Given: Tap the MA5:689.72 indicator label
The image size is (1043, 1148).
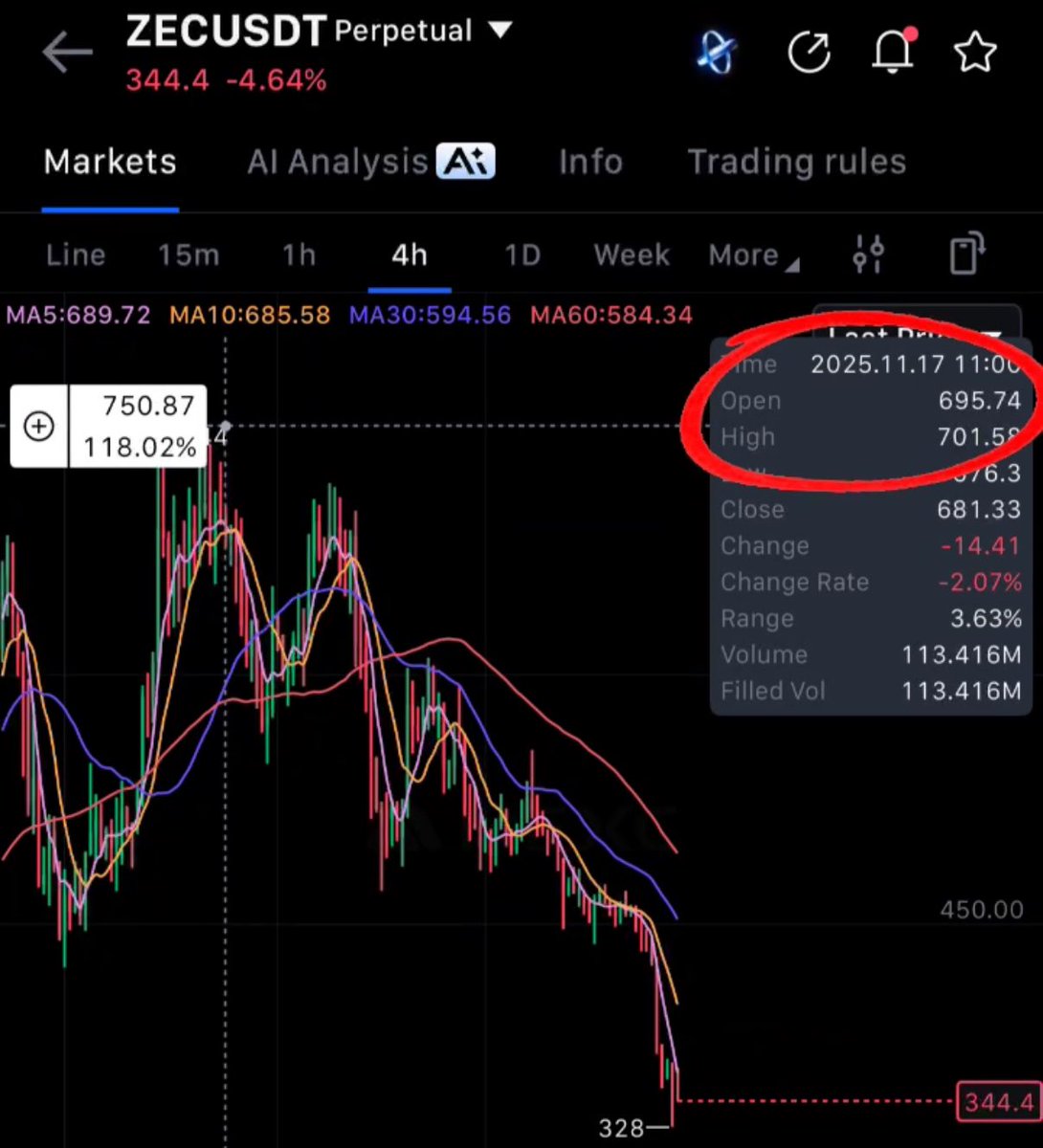Looking at the screenshot, I should 78,315.
